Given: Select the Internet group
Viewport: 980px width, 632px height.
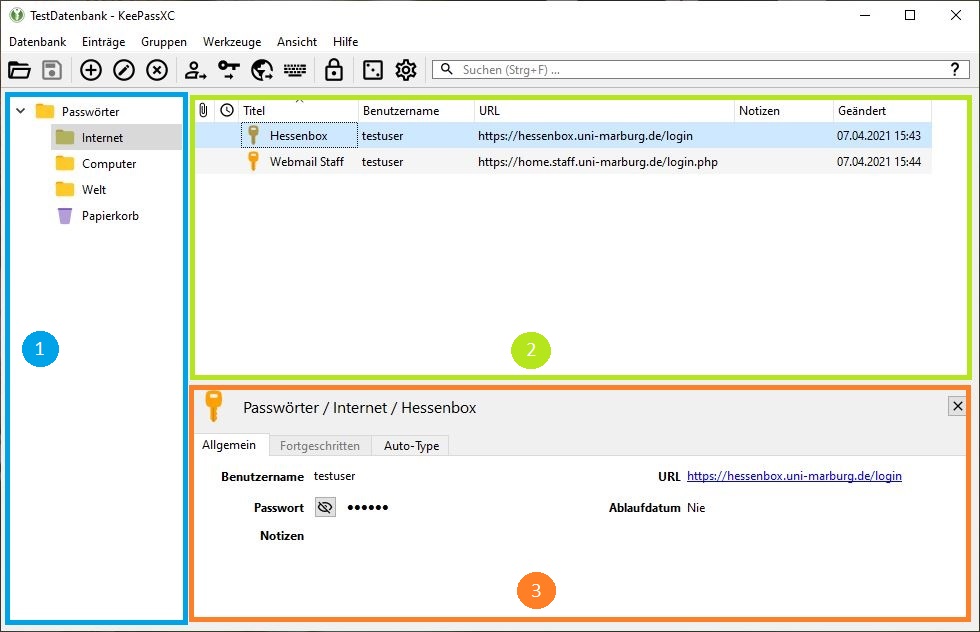Looking at the screenshot, I should [102, 138].
